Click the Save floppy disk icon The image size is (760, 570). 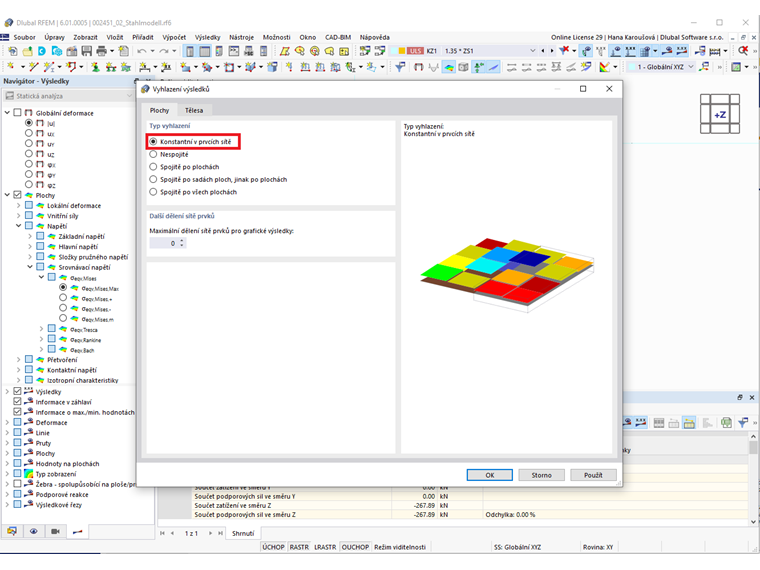pos(87,51)
